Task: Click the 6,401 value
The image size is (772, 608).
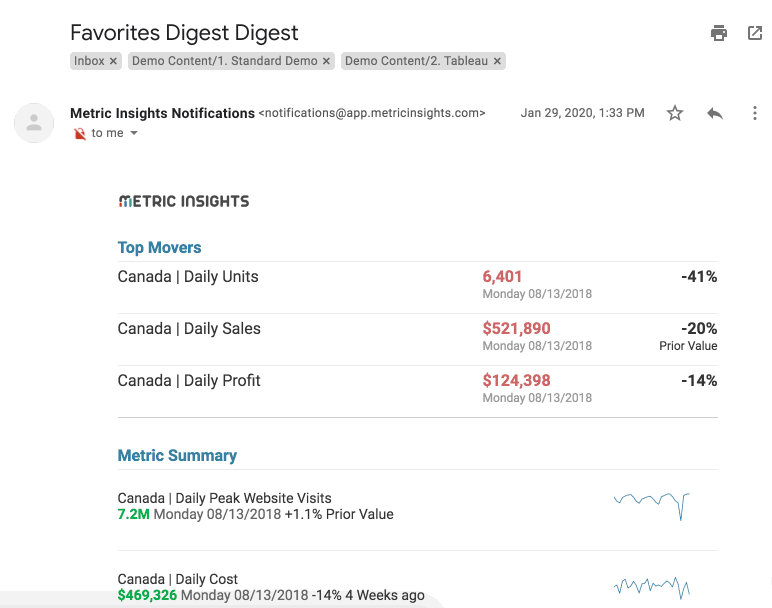Action: (502, 277)
